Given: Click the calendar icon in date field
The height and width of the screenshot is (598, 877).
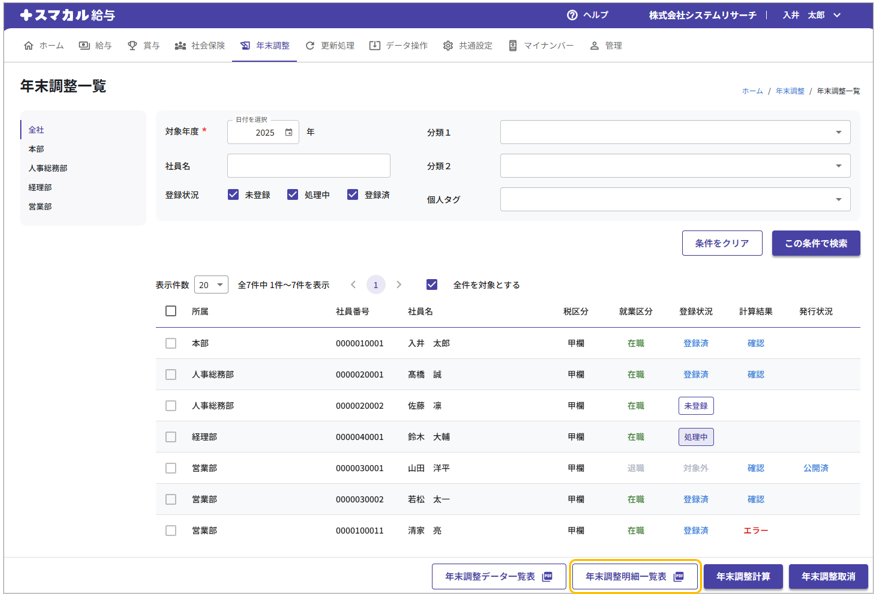Looking at the screenshot, I should tap(289, 132).
